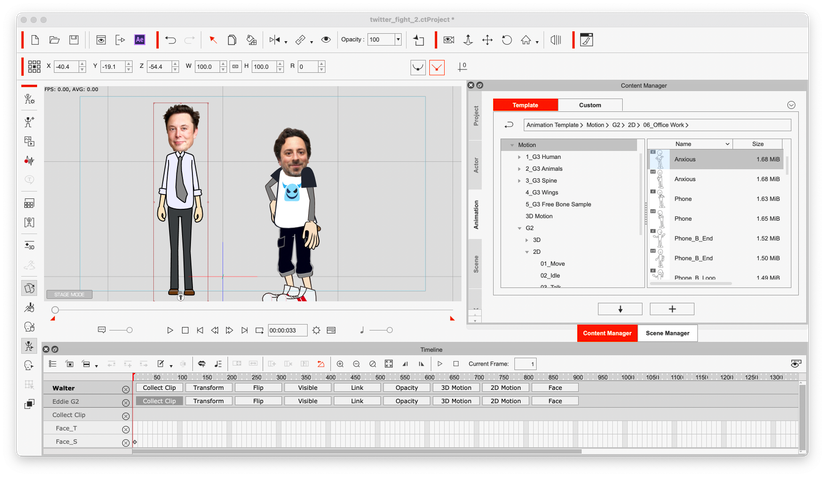Open the Name column sort dropdown
The height and width of the screenshot is (477, 825).
728,144
